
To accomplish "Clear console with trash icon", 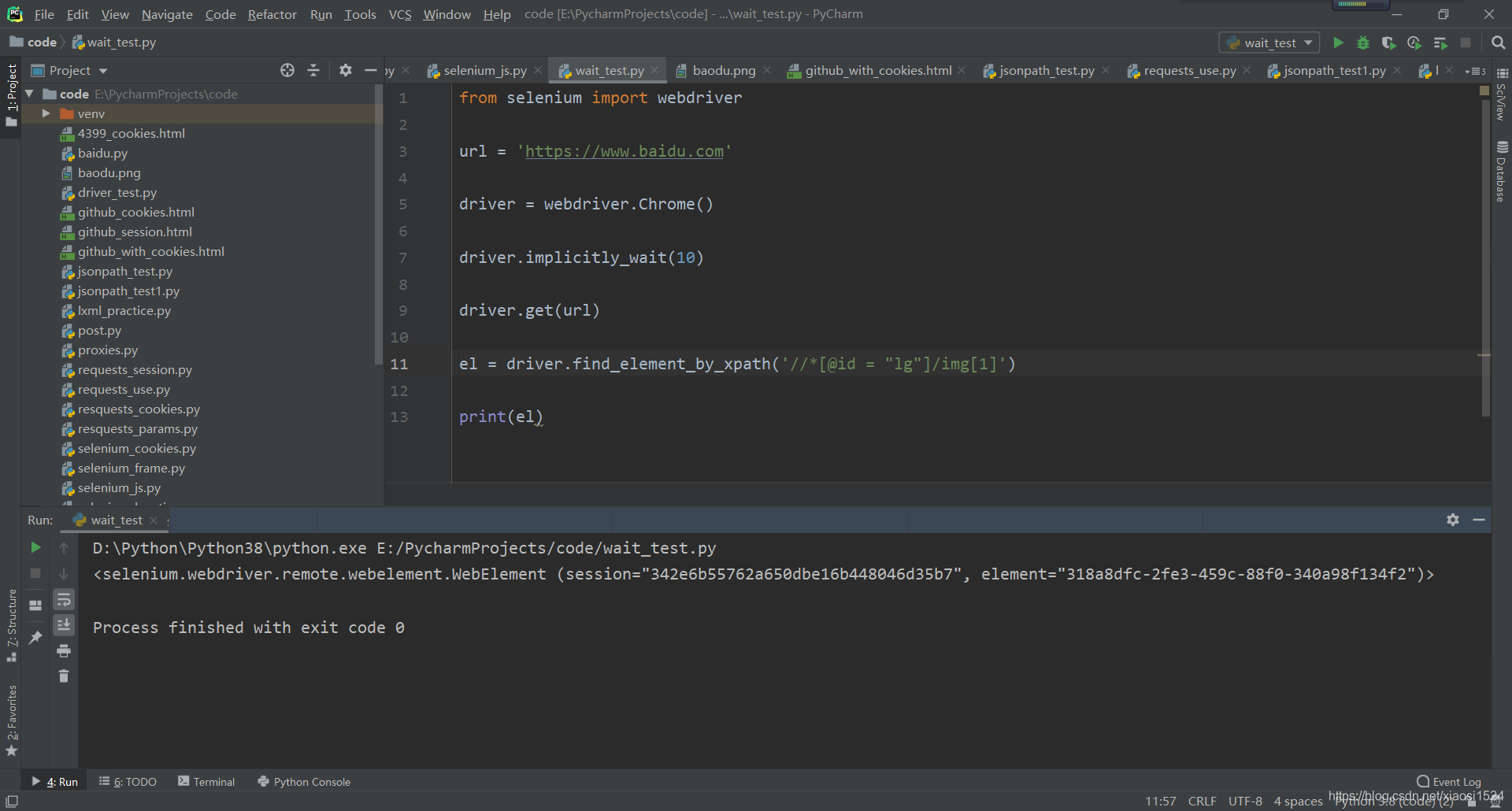I will click(x=64, y=676).
